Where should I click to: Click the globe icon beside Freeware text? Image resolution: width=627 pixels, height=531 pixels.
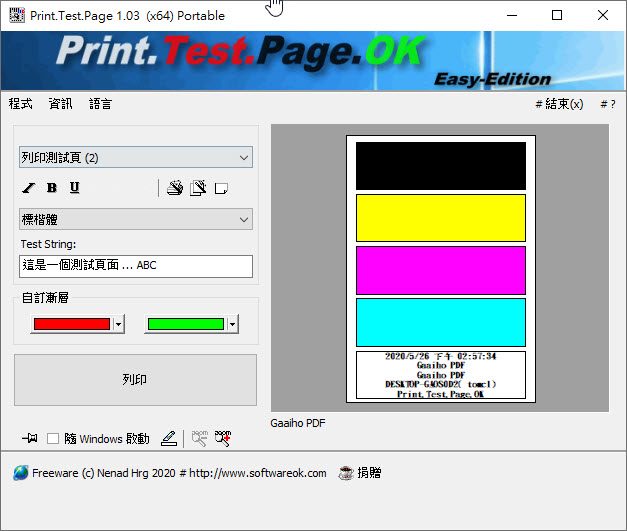[21, 473]
